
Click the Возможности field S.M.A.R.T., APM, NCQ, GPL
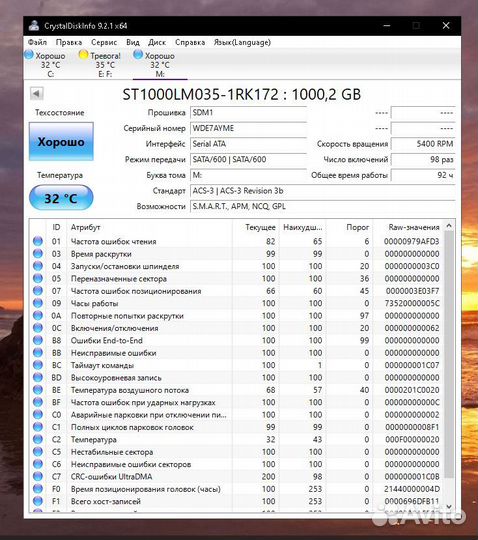pos(323,206)
